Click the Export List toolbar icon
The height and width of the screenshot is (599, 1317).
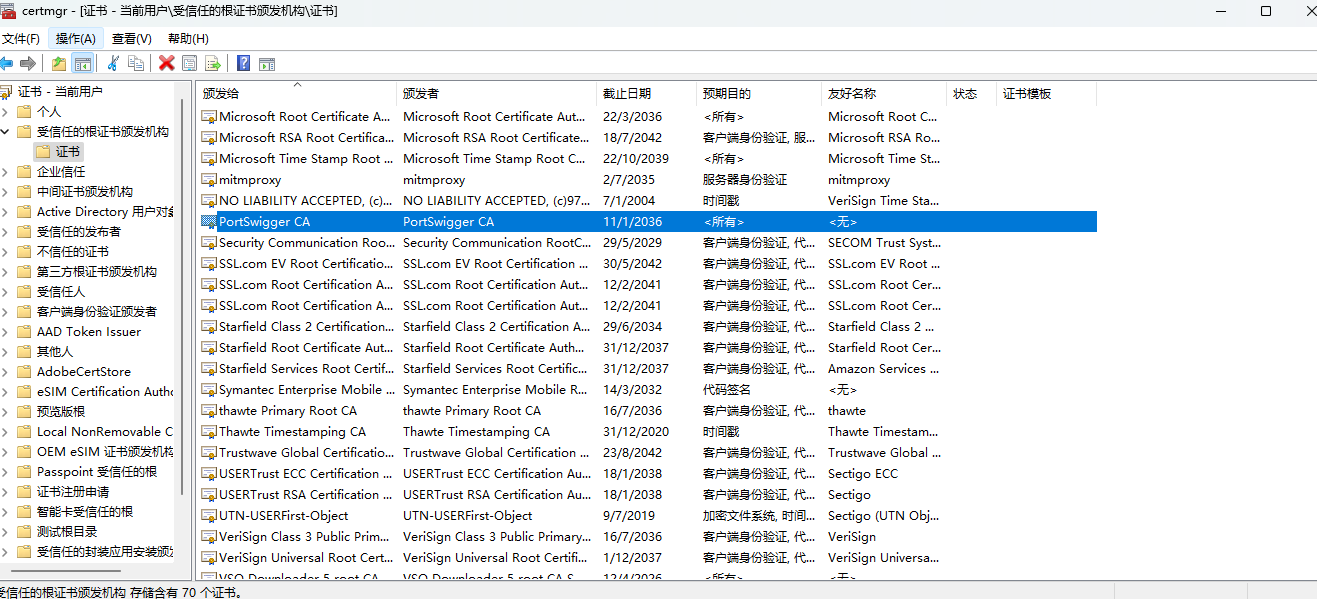click(212, 64)
